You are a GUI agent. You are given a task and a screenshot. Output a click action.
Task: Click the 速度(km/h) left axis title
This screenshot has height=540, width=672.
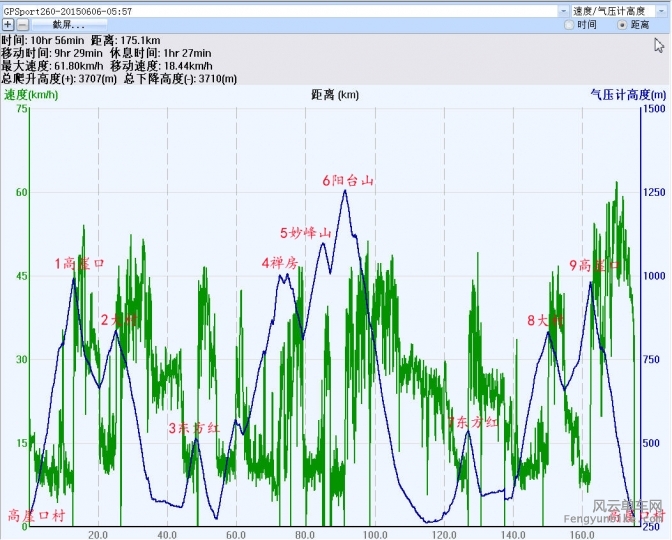pos(28,94)
